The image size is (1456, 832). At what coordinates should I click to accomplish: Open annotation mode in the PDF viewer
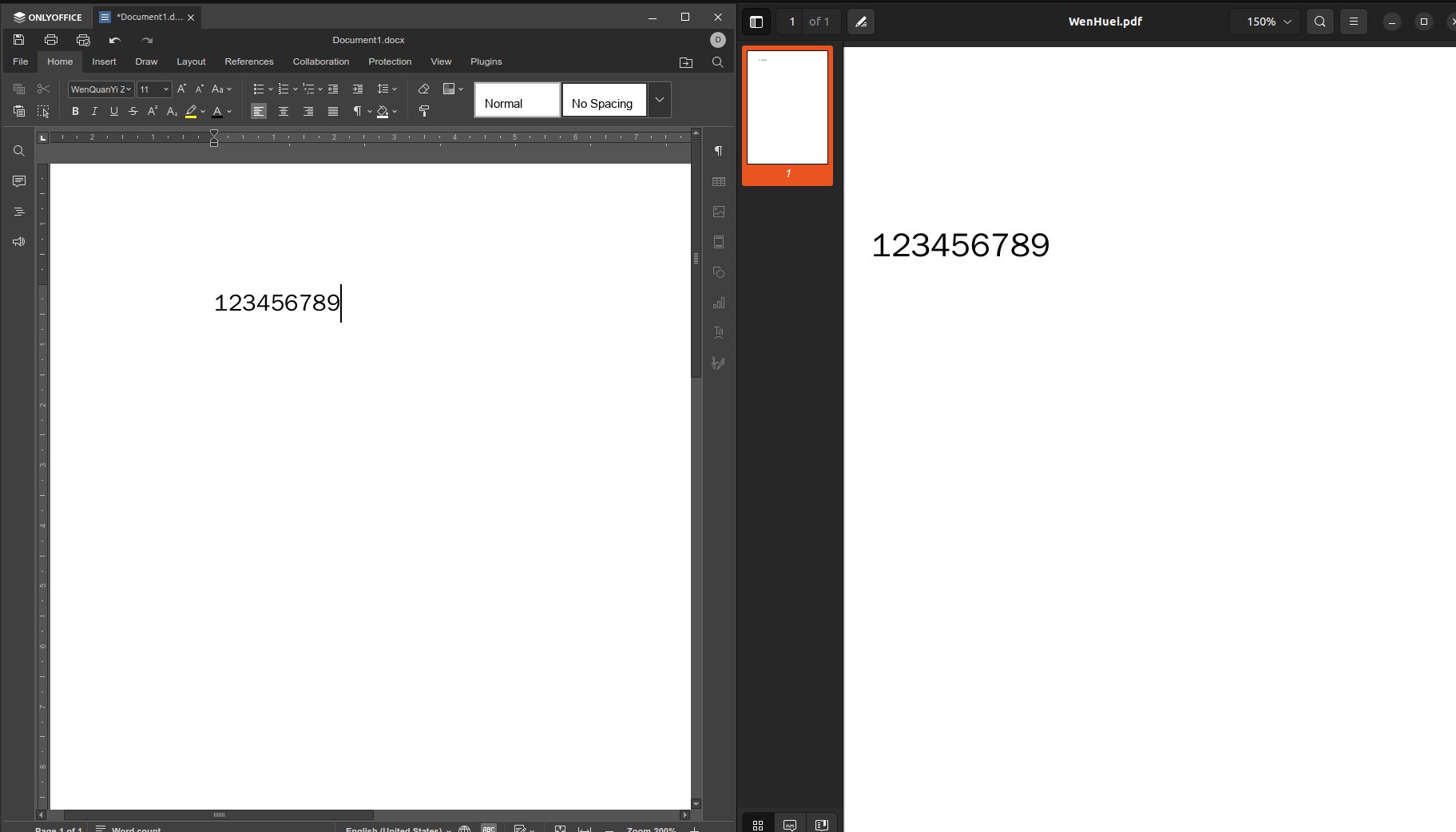pyautogui.click(x=861, y=22)
